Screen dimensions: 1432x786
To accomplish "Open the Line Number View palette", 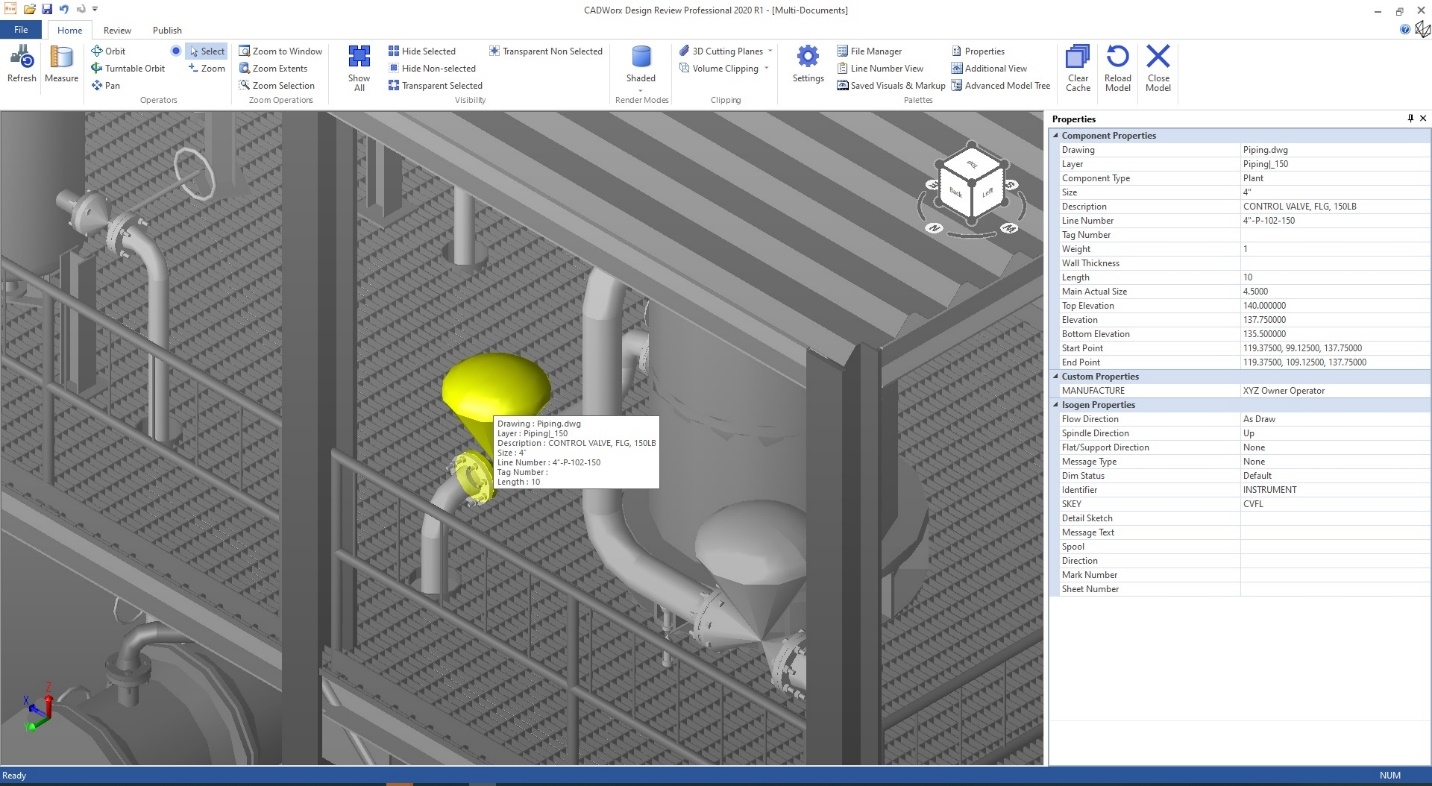I will click(x=880, y=68).
